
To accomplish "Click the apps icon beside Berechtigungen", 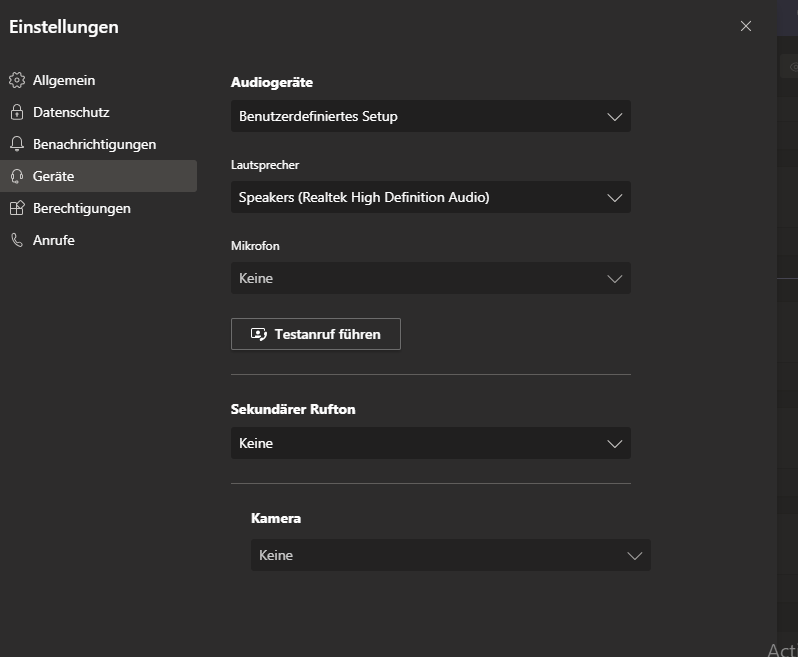I will click(17, 208).
